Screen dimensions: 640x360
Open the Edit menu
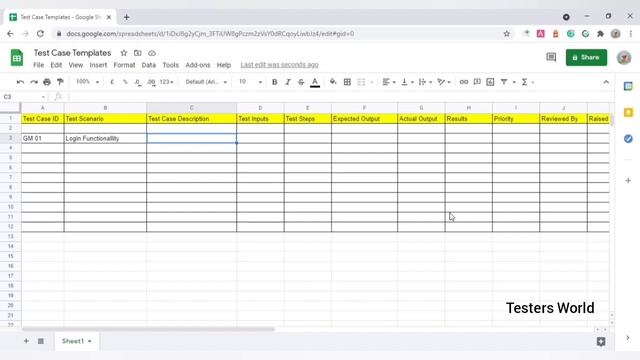pyautogui.click(x=56, y=65)
